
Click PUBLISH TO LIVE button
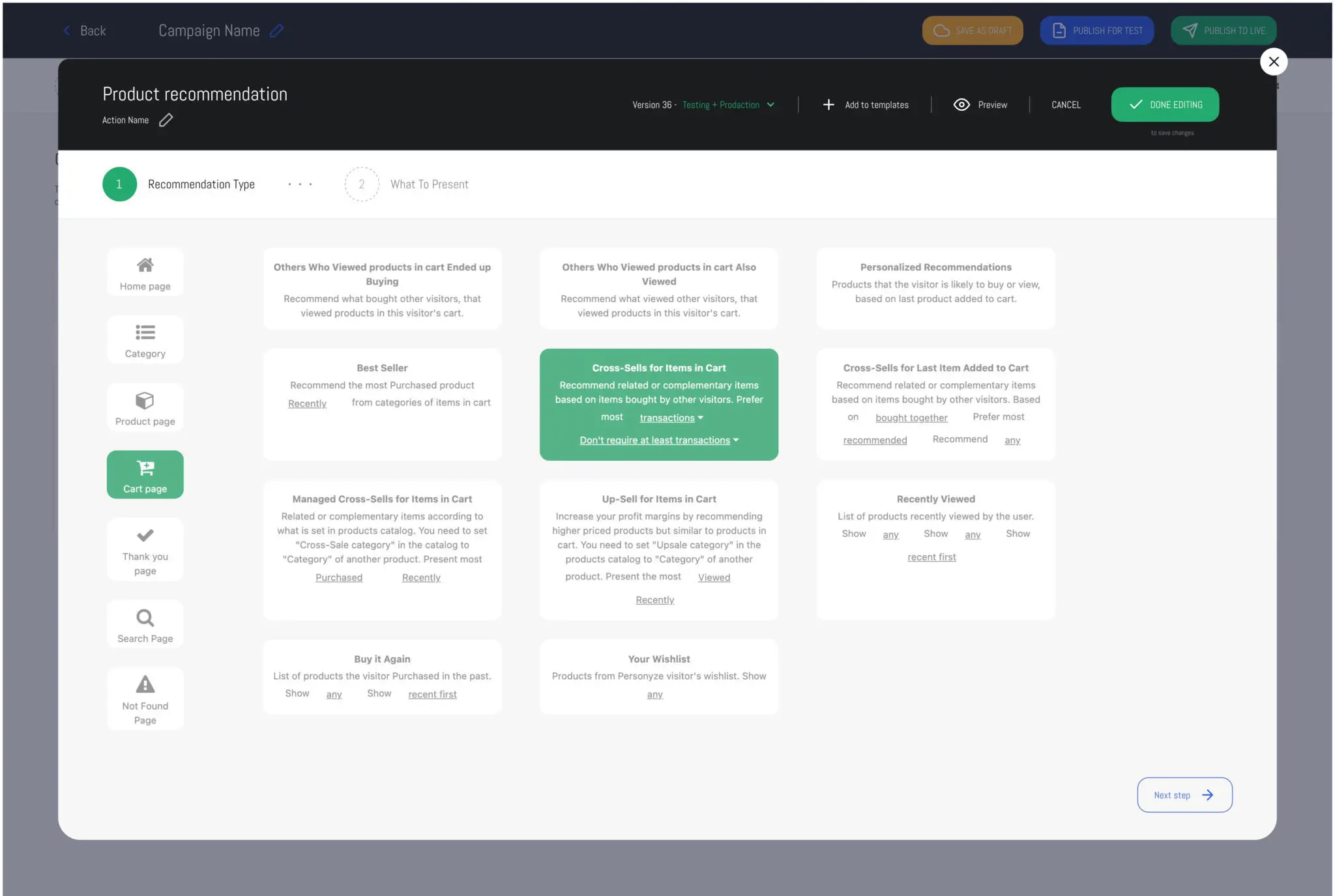[x=1224, y=30]
